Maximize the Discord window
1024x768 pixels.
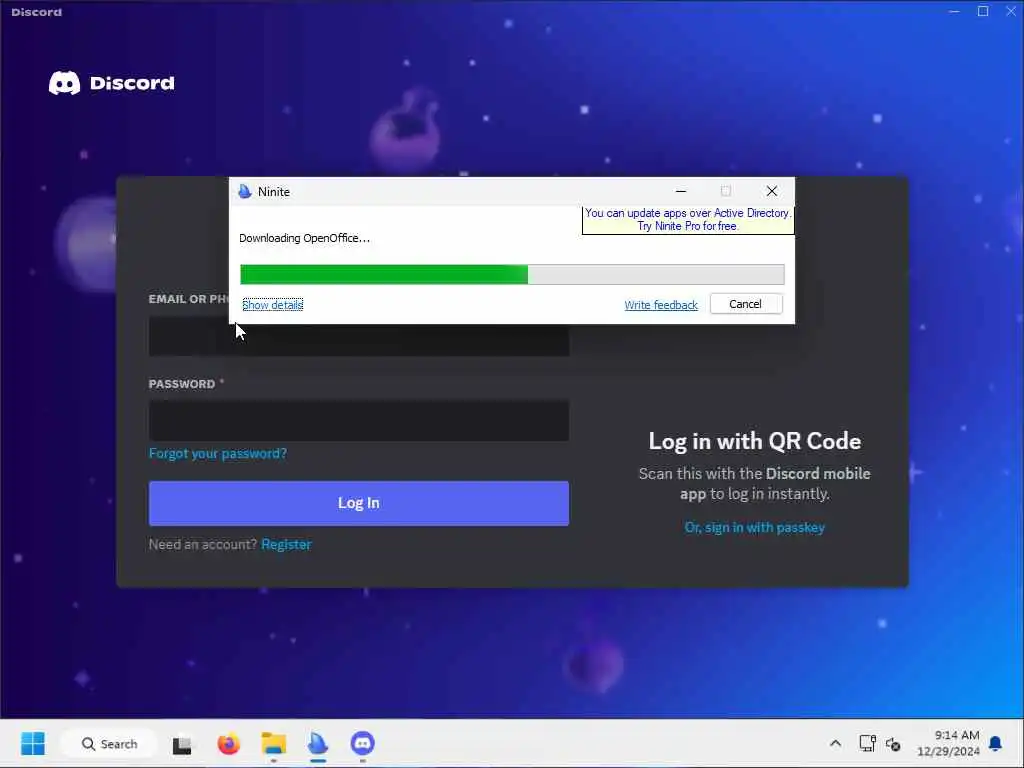(983, 11)
